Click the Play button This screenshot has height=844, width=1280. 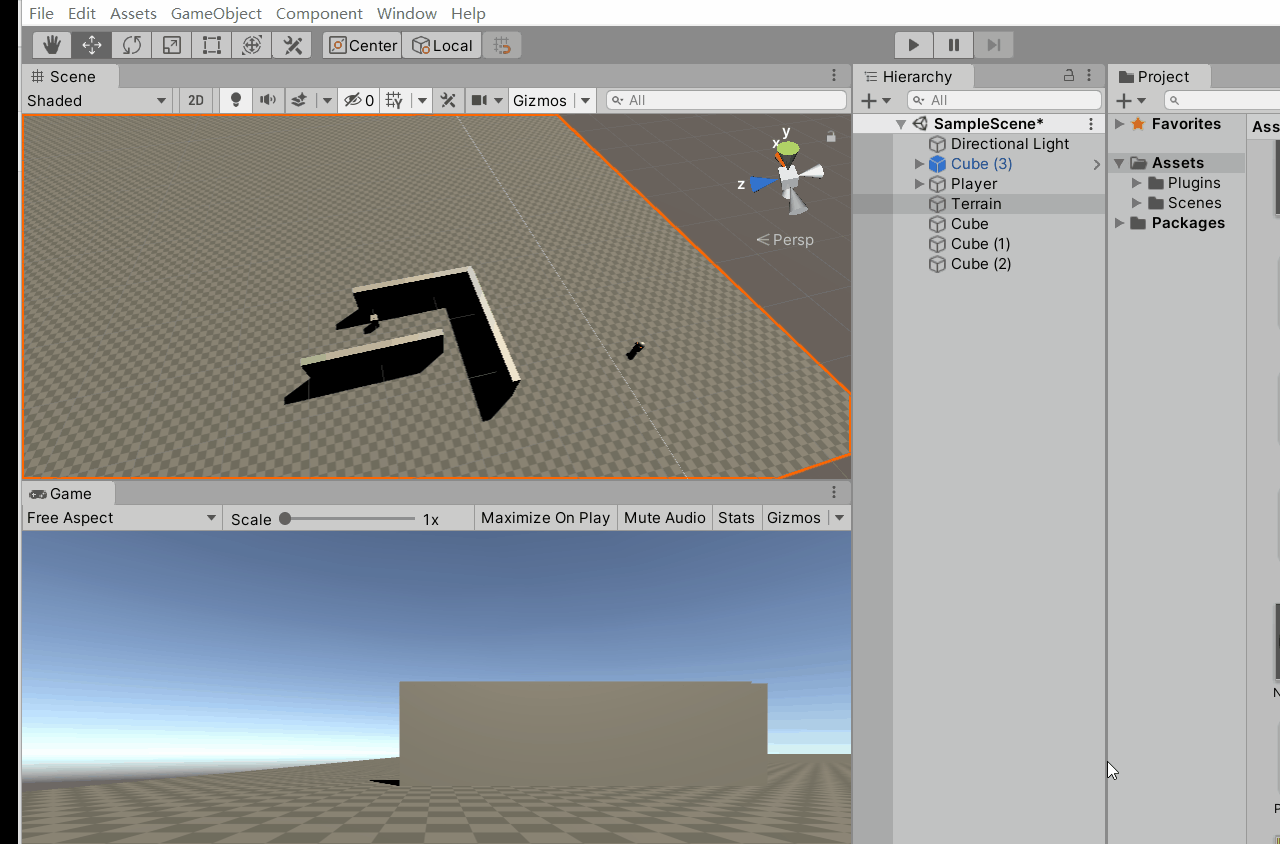913,45
